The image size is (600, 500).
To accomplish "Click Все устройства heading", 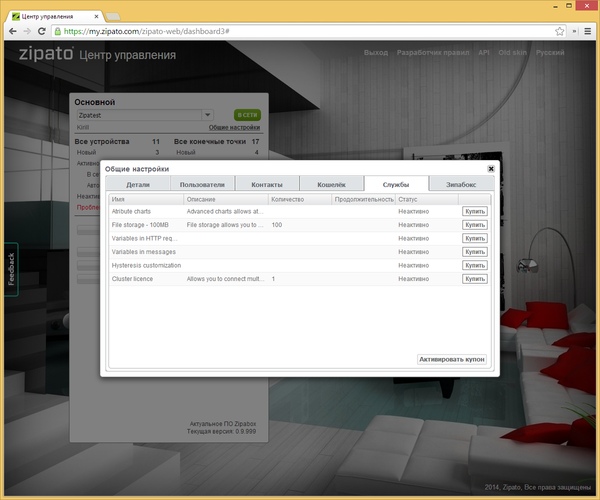I will pos(102,142).
